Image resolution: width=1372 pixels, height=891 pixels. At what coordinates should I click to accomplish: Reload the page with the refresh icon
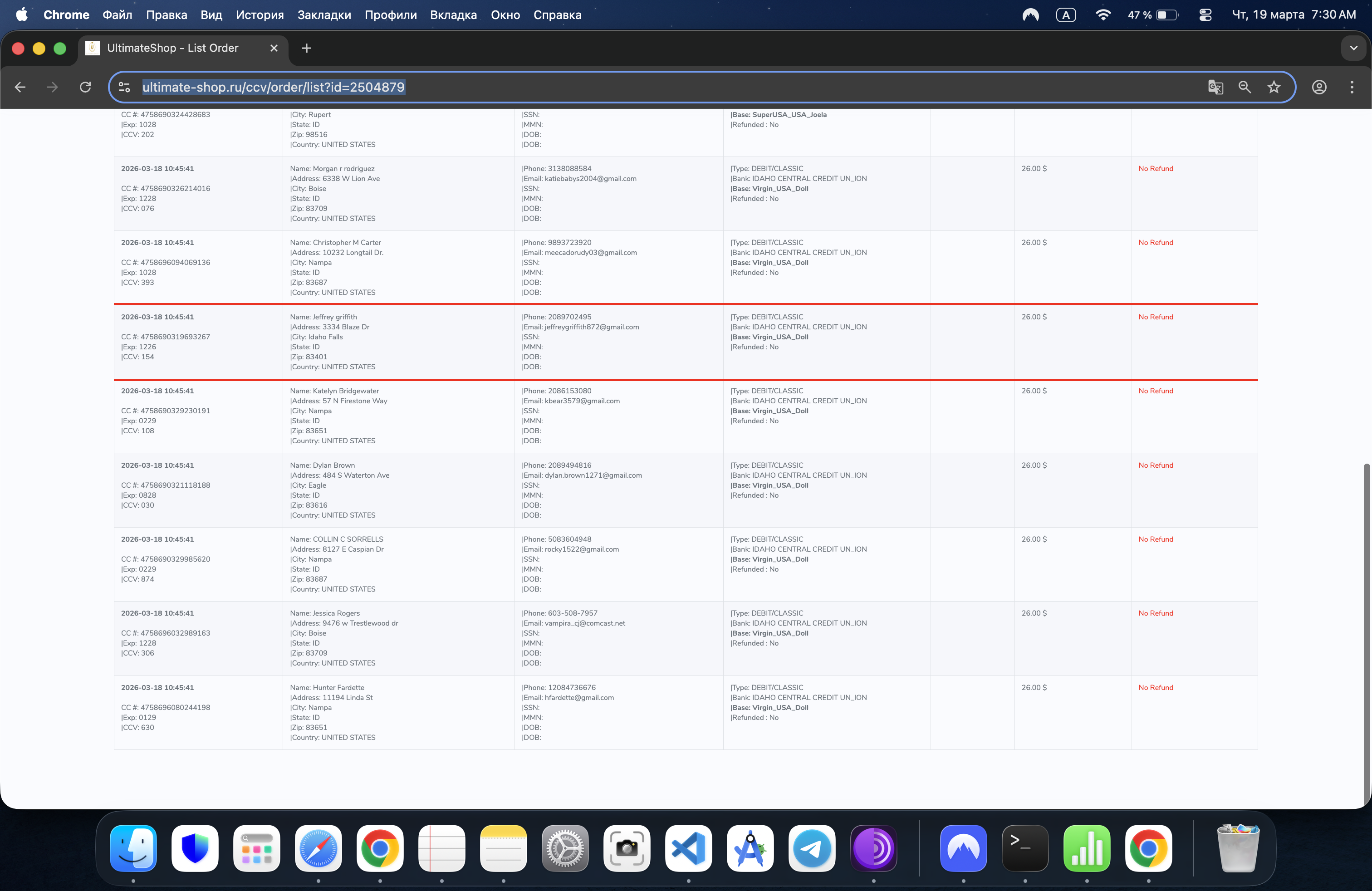click(85, 87)
